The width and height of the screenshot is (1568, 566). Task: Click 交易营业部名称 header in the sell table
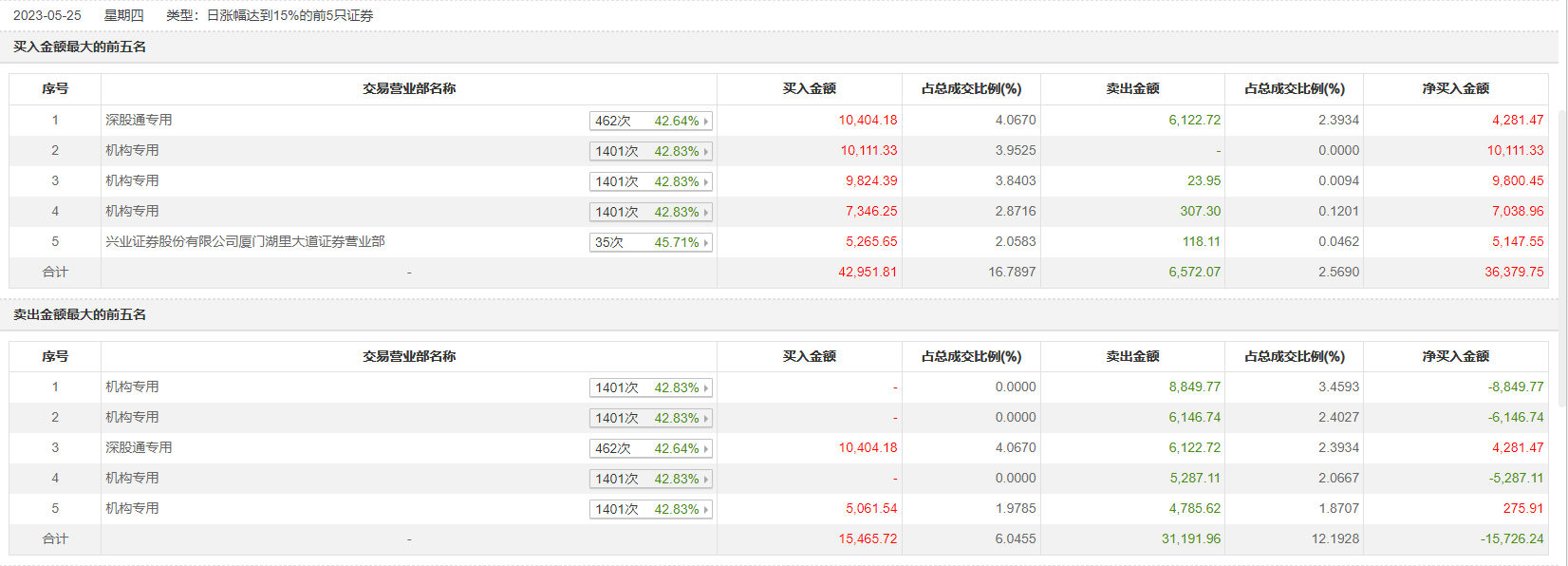[409, 356]
